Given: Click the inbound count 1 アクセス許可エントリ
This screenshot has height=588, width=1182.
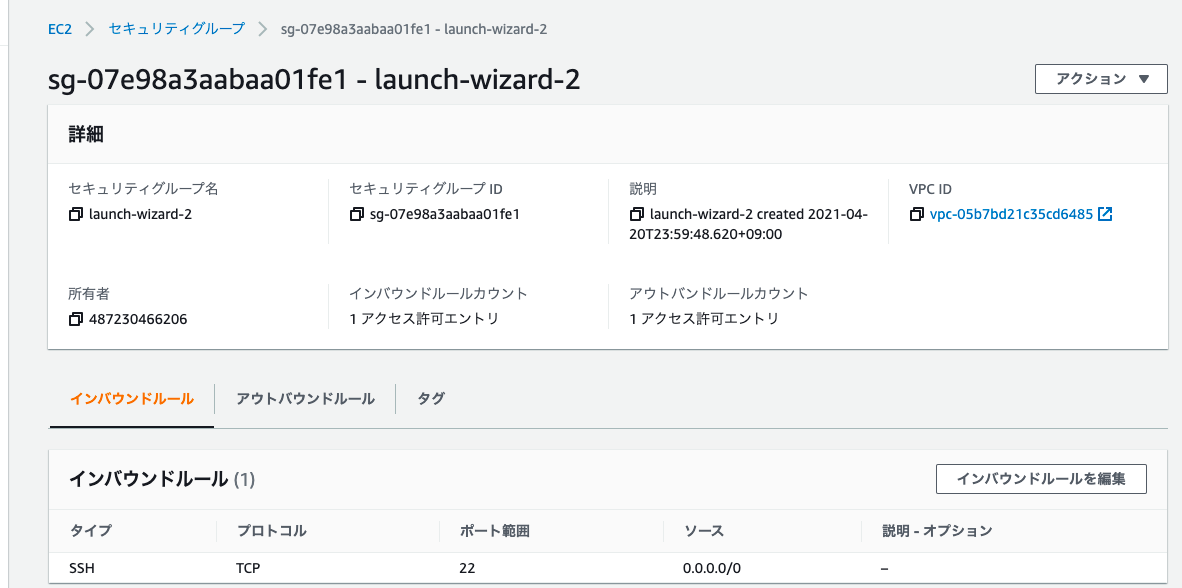Looking at the screenshot, I should coord(424,319).
